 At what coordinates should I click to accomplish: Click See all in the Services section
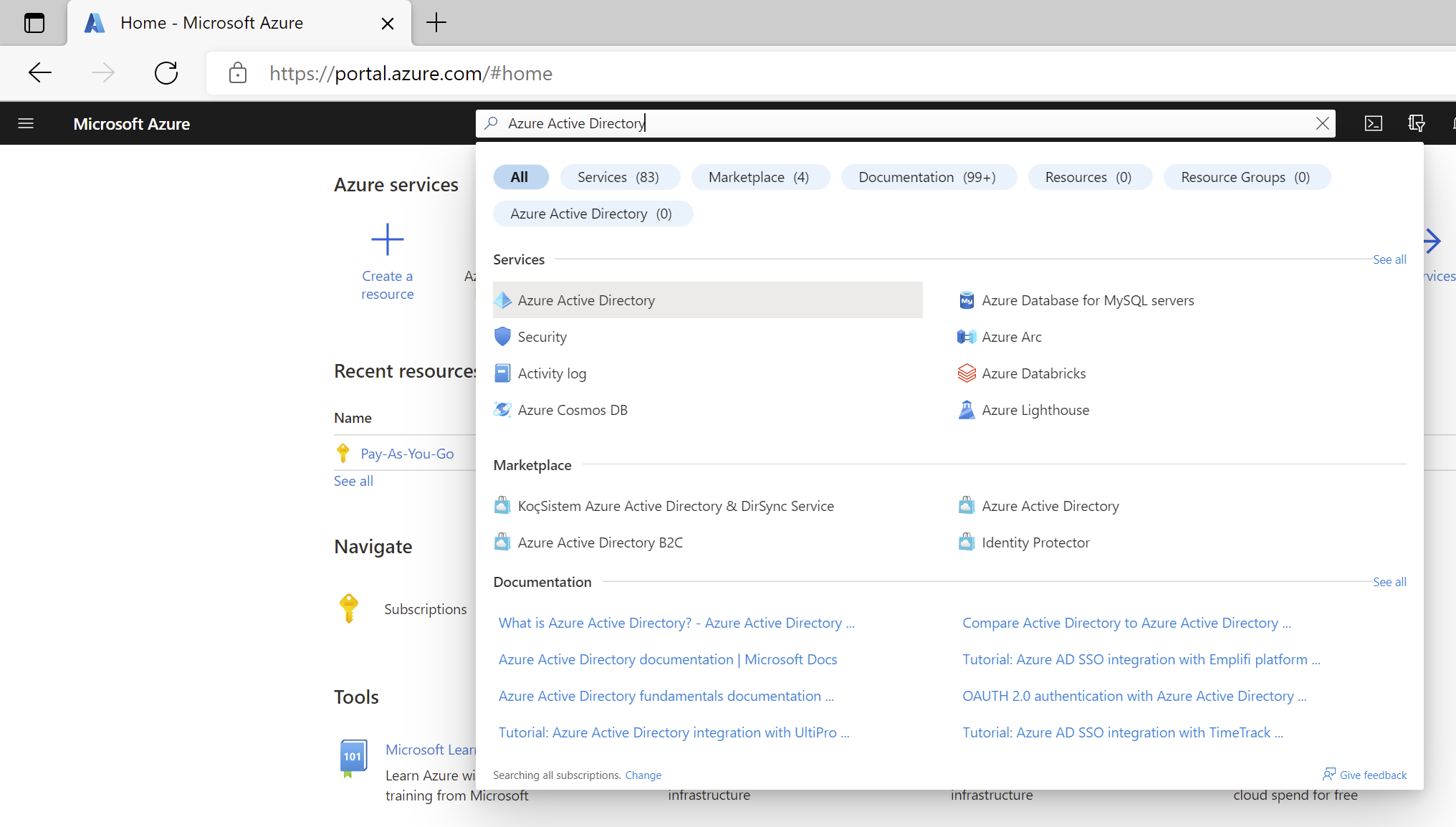1389,259
